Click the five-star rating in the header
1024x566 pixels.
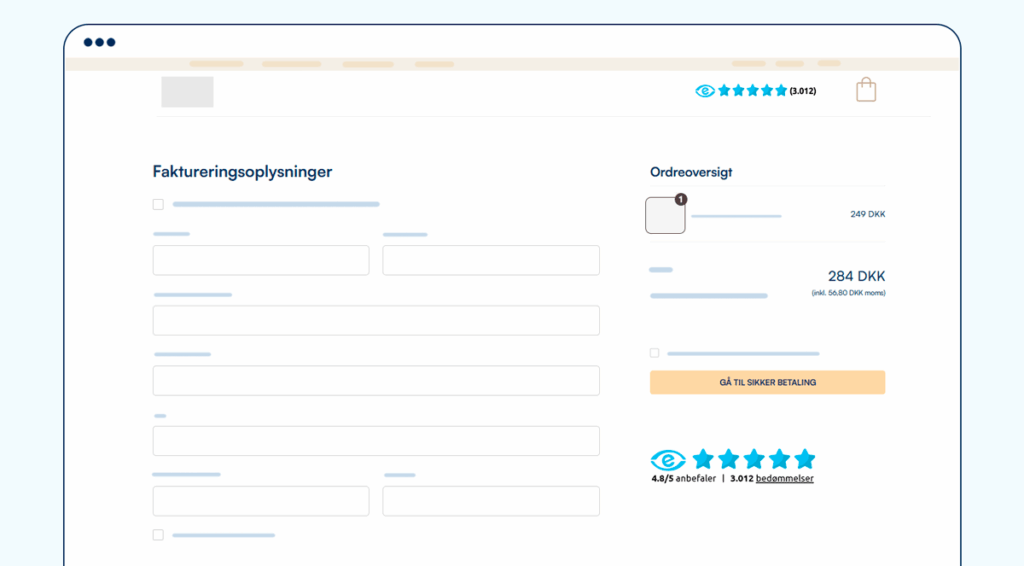753,91
